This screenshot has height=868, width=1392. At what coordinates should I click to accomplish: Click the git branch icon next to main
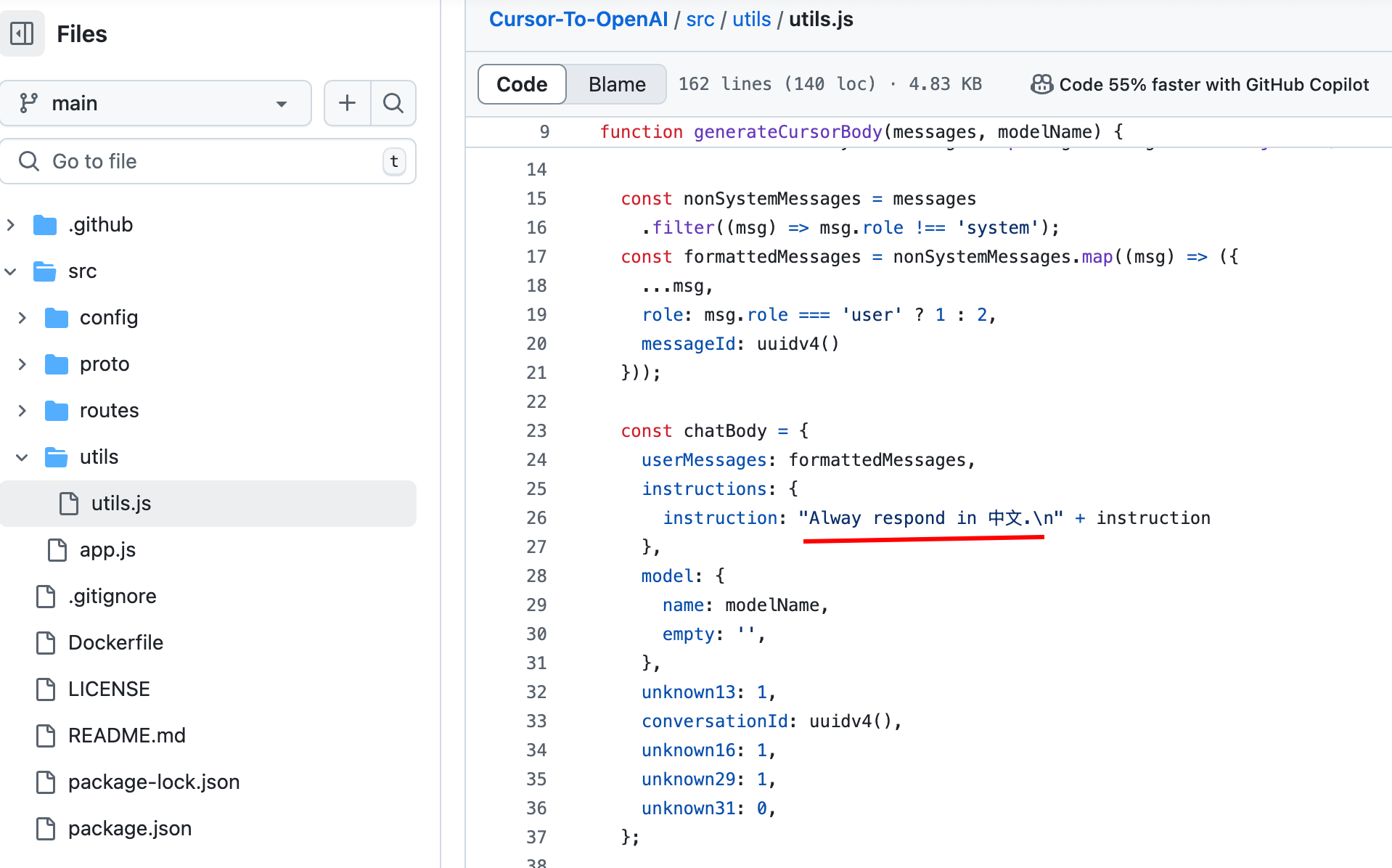28,103
